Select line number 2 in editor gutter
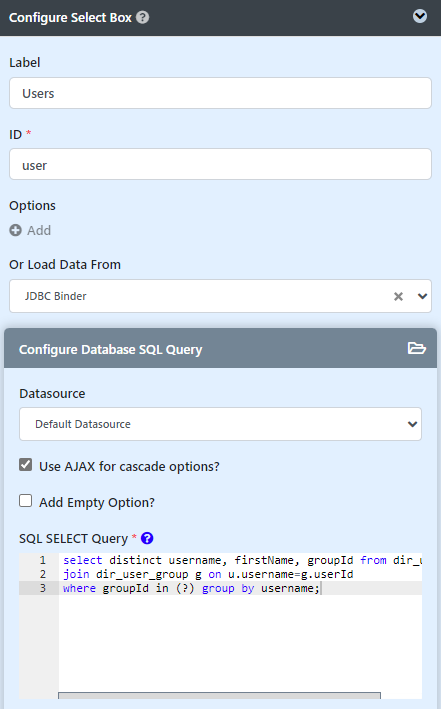Screen dimensions: 441x709 (43, 574)
